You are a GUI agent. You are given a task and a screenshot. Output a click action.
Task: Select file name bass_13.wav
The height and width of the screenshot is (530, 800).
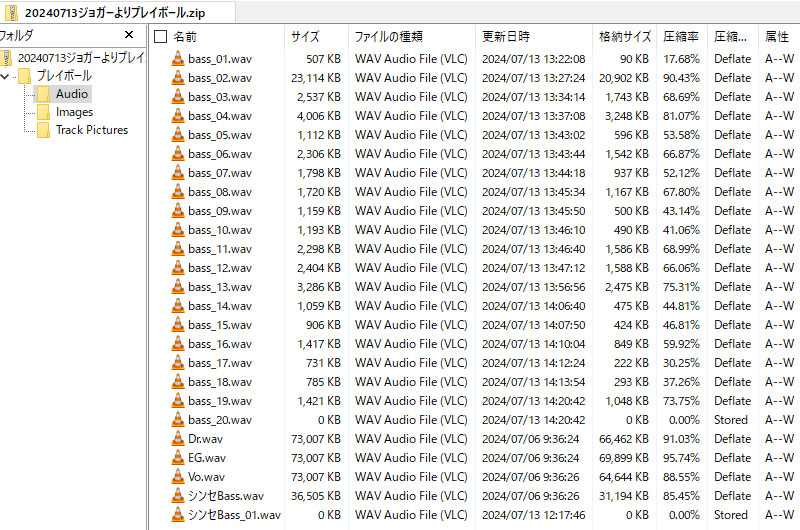(220, 287)
